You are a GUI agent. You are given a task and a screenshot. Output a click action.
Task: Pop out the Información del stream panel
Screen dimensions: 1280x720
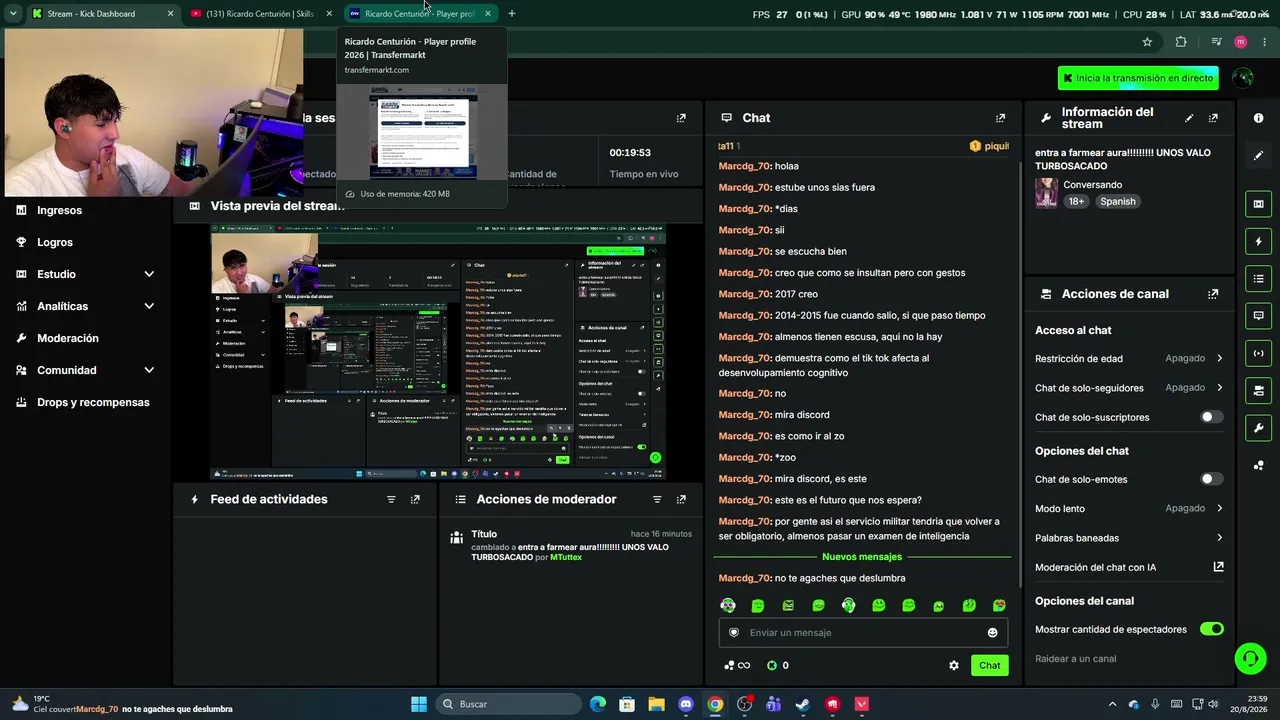(x=1213, y=118)
